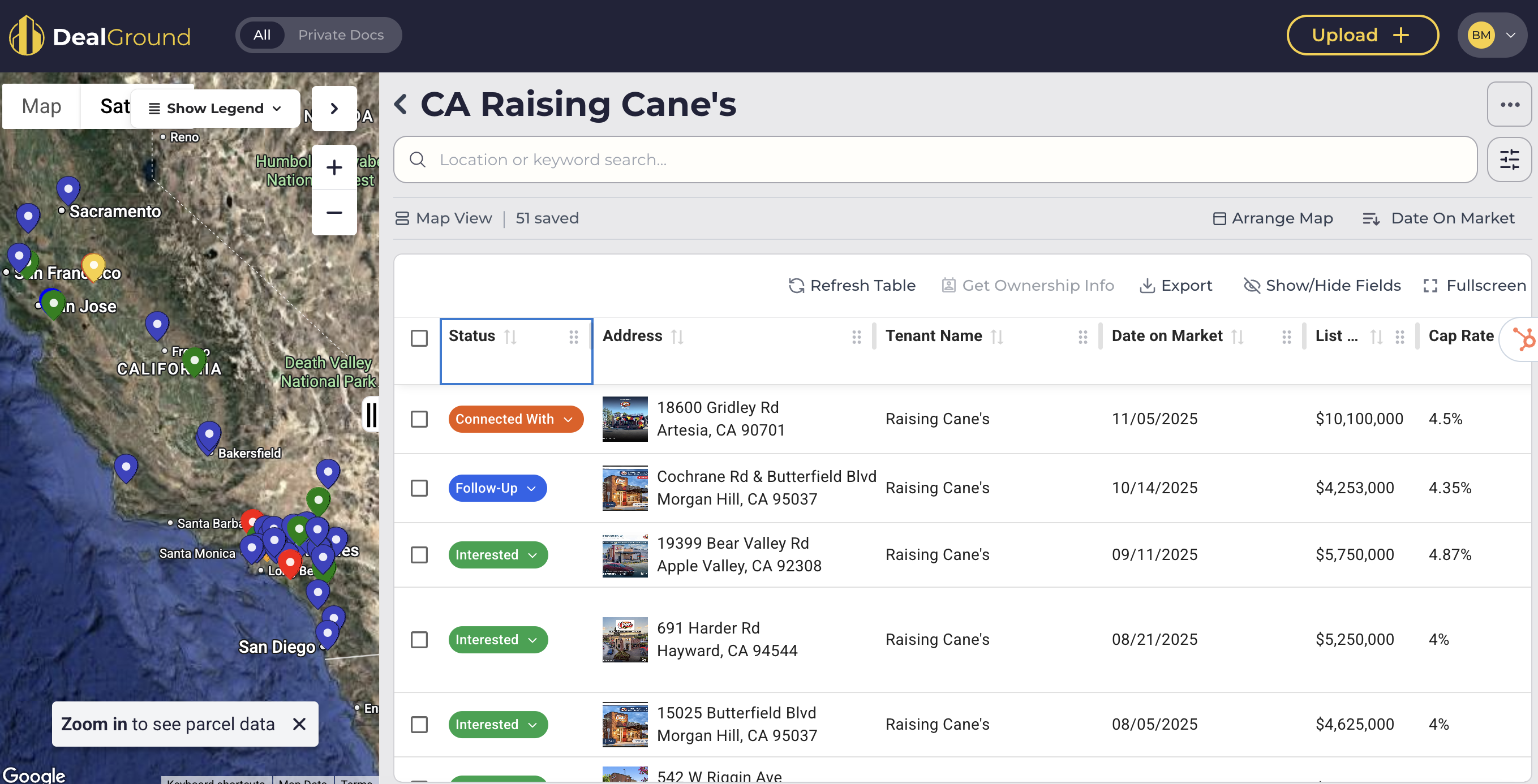Open the three-dot more options menu
This screenshot has width=1538, height=784.
pyautogui.click(x=1509, y=105)
